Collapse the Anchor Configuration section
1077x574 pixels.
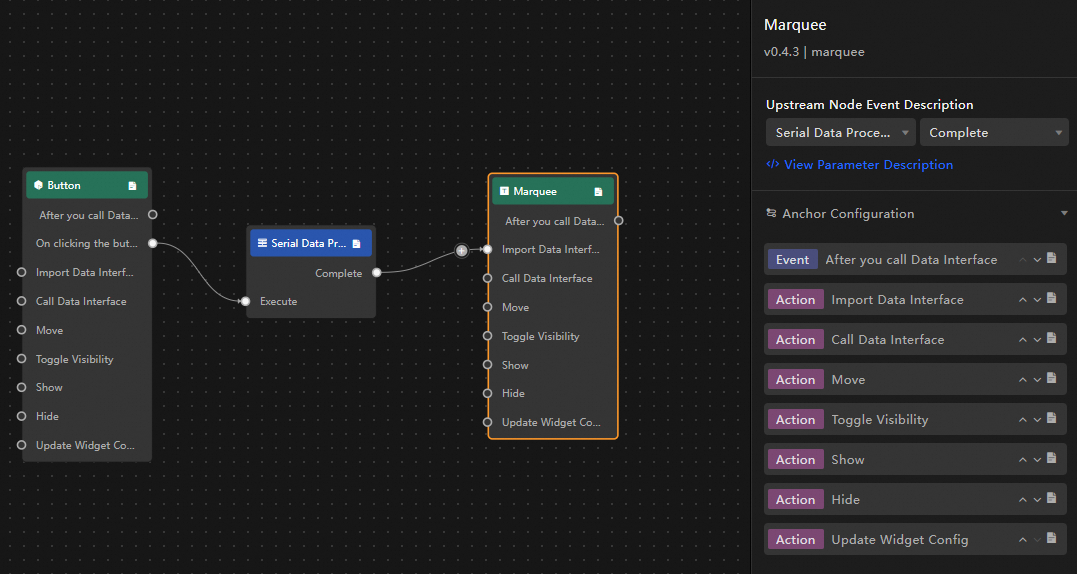coord(1064,214)
